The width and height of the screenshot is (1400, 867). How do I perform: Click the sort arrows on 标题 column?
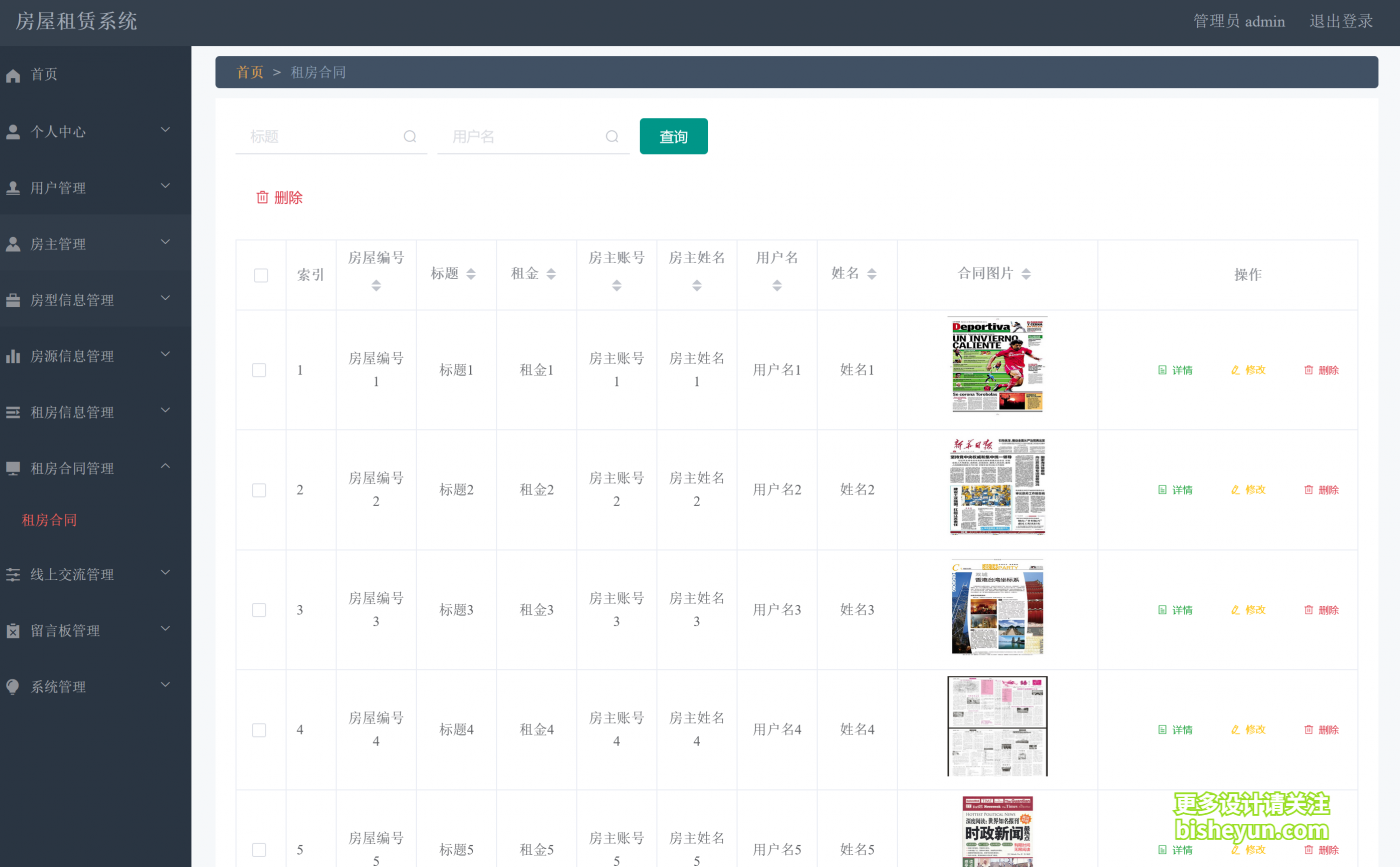(471, 274)
